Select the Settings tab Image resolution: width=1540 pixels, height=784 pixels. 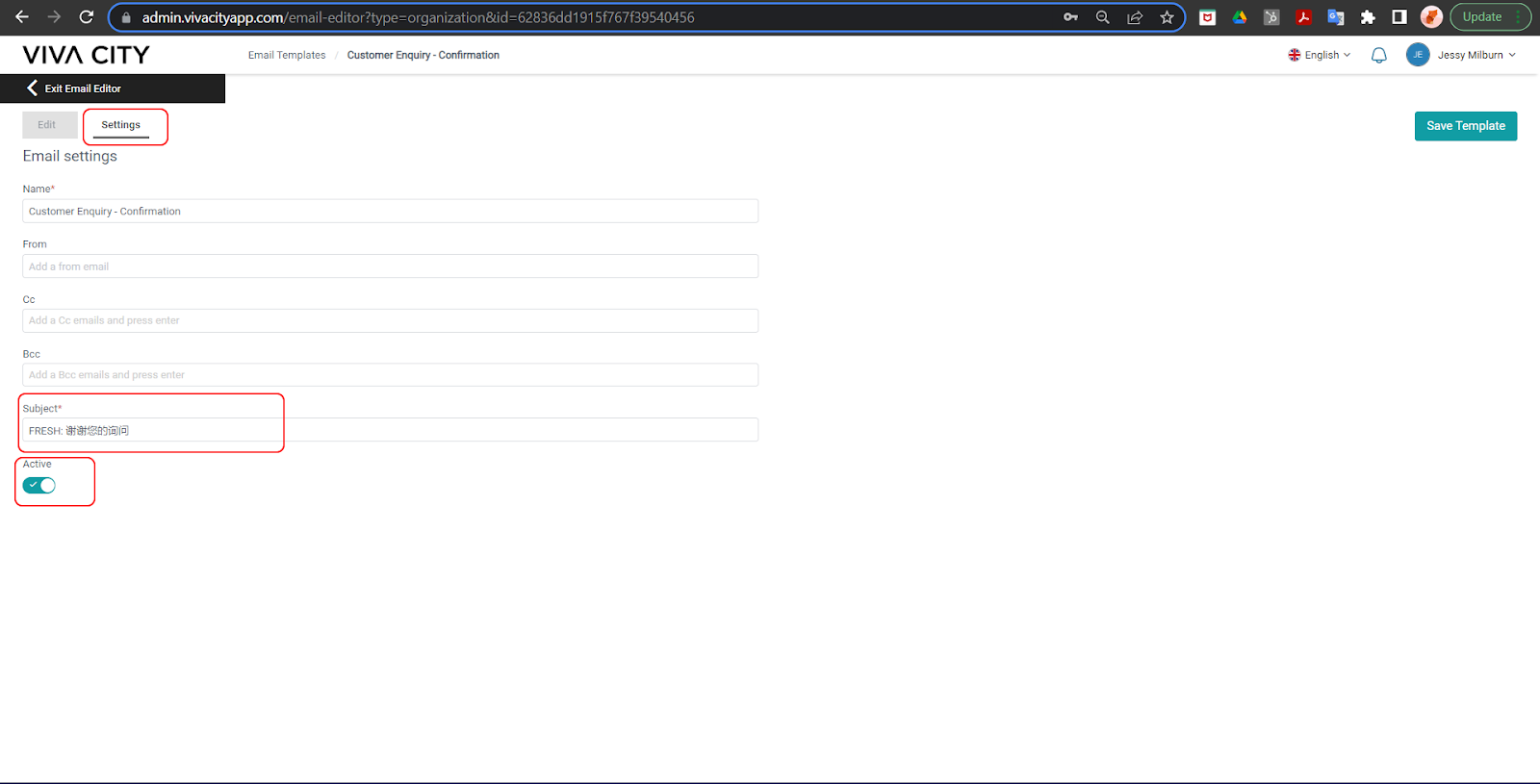click(x=121, y=125)
